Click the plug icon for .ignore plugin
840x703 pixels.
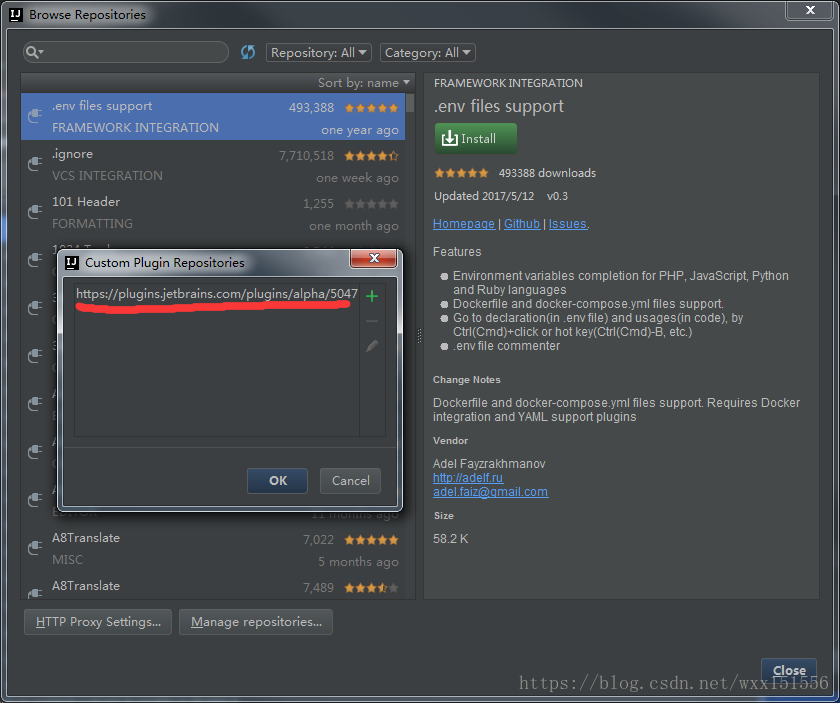[x=35, y=163]
